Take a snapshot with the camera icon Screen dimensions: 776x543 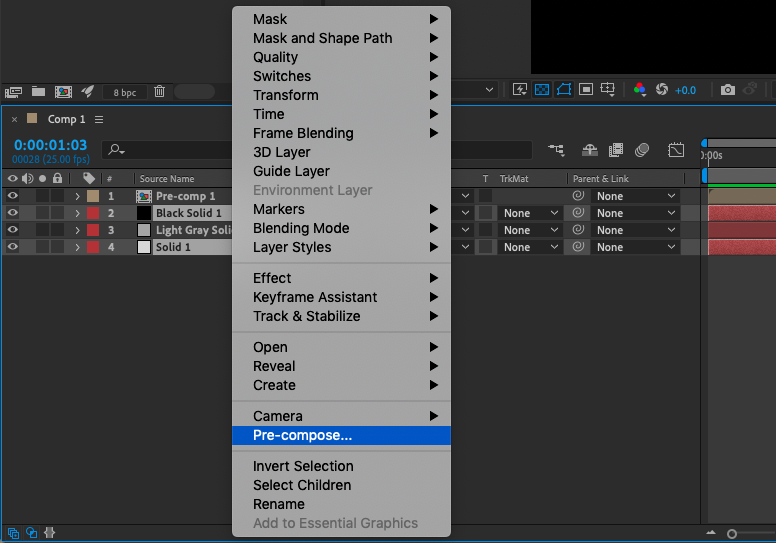[x=728, y=90]
